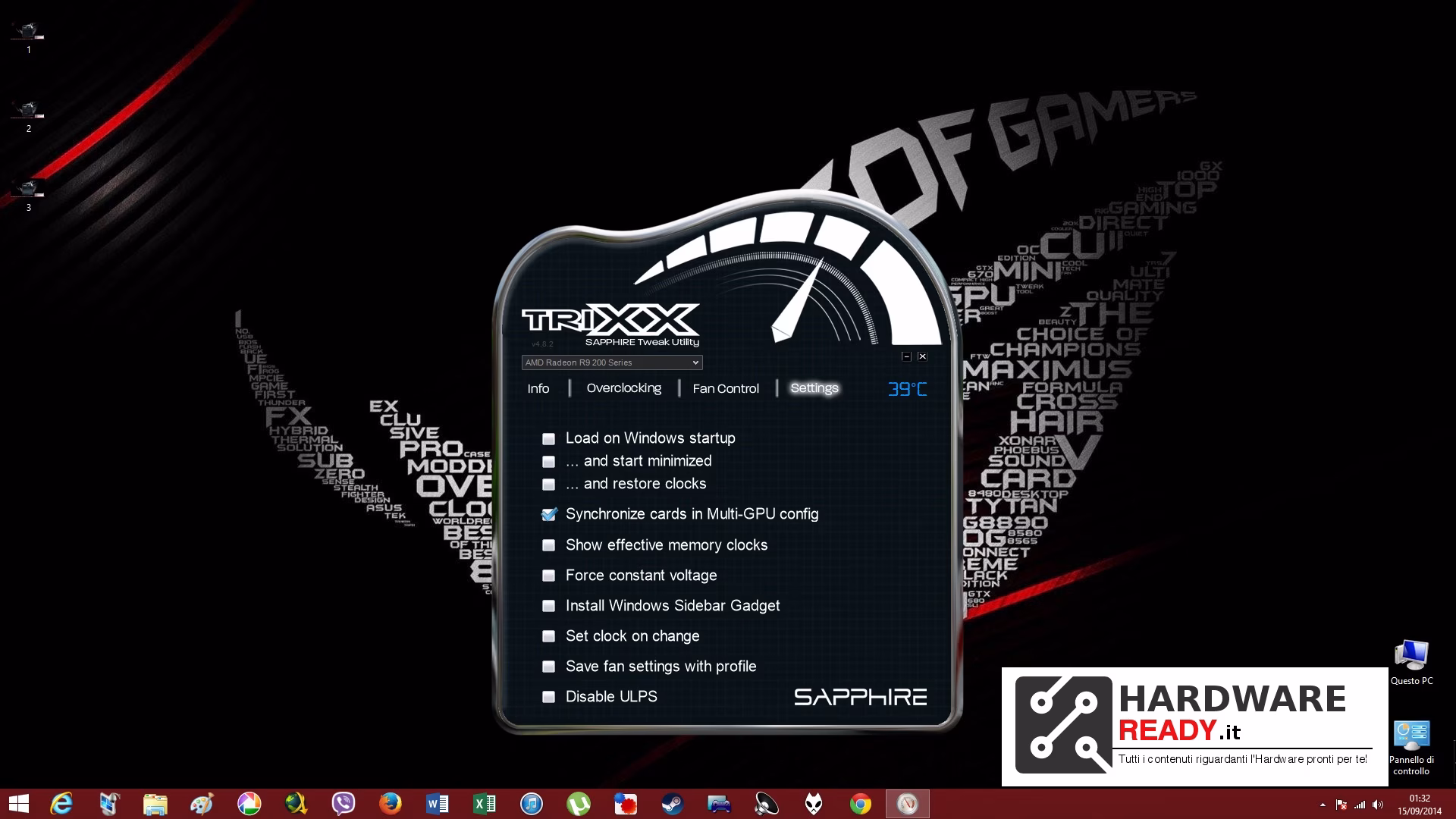
Task: Open the Action Center flag icon
Action: [x=1341, y=805]
